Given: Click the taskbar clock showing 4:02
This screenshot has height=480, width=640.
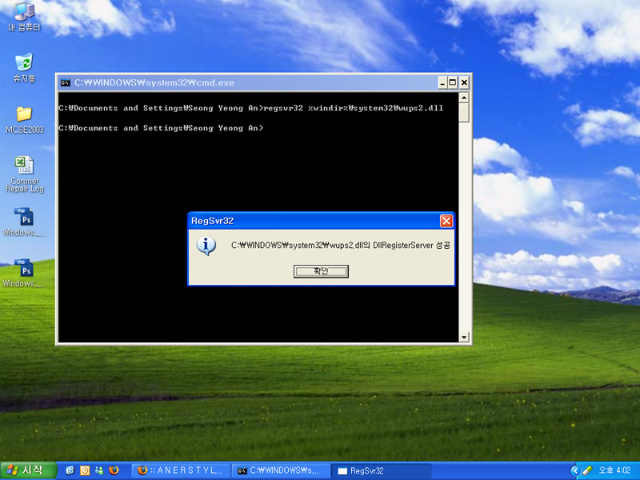Looking at the screenshot, I should (x=614, y=470).
